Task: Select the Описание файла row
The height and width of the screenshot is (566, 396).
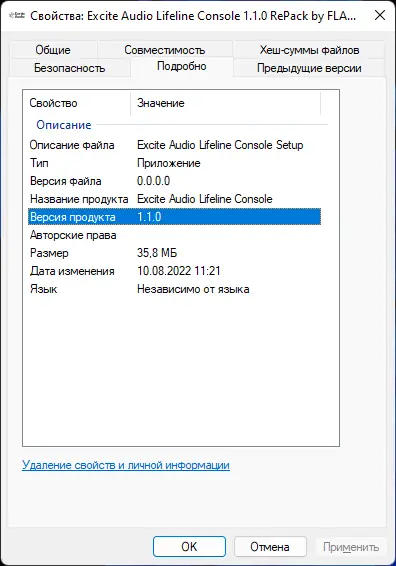Action: click(x=174, y=145)
